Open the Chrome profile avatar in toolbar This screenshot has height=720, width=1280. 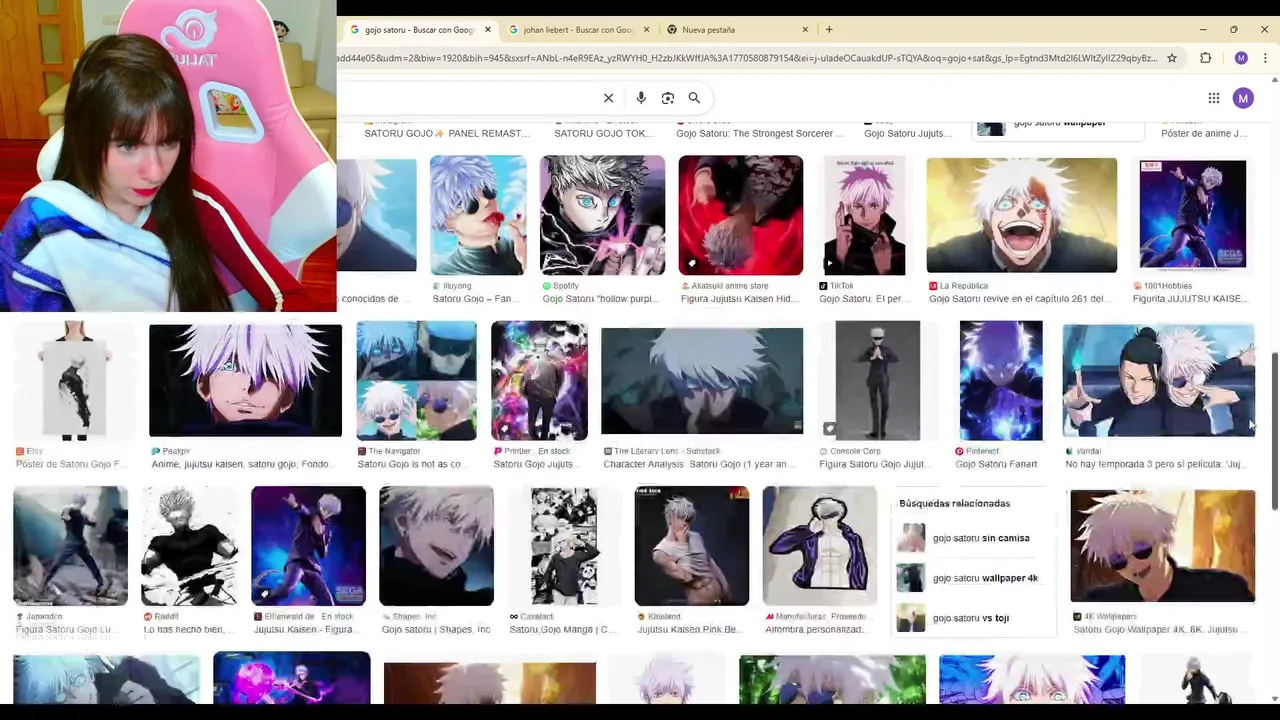[x=1241, y=58]
